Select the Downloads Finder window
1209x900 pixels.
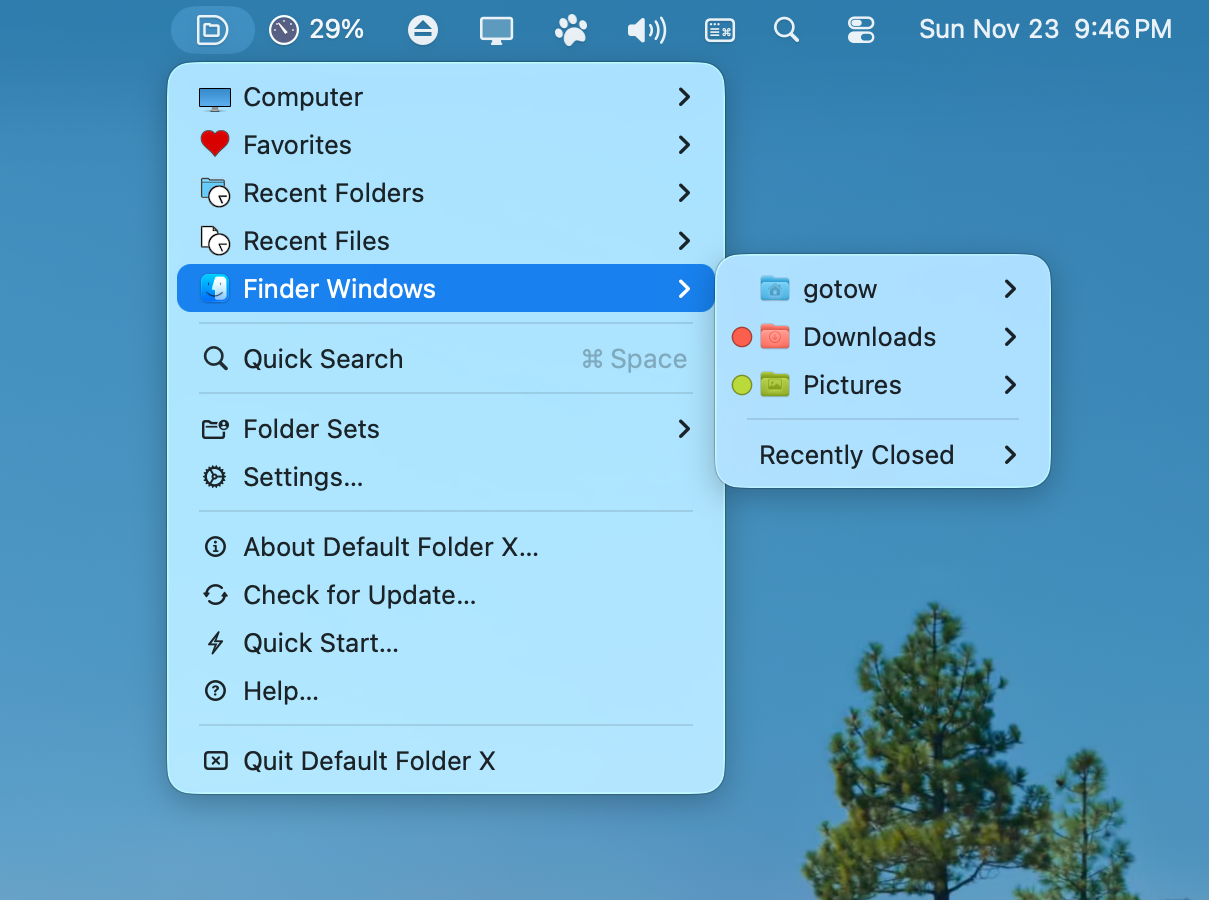(883, 337)
